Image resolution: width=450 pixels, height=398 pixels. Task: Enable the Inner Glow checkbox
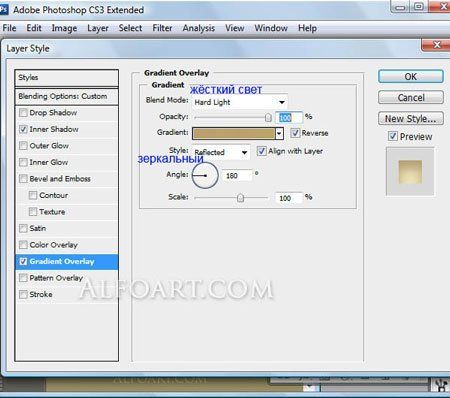pos(23,162)
